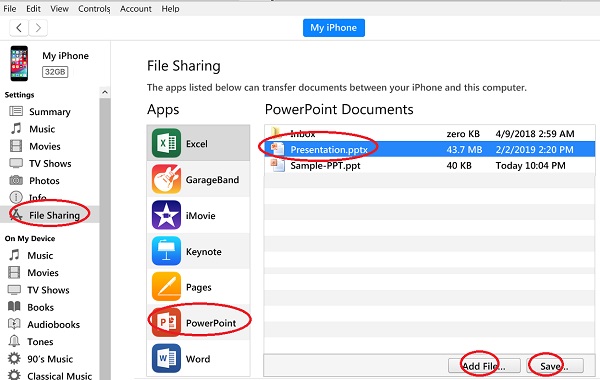The height and width of the screenshot is (380, 600).
Task: Click TV Shows icon under On My Device
Action: click(14, 290)
